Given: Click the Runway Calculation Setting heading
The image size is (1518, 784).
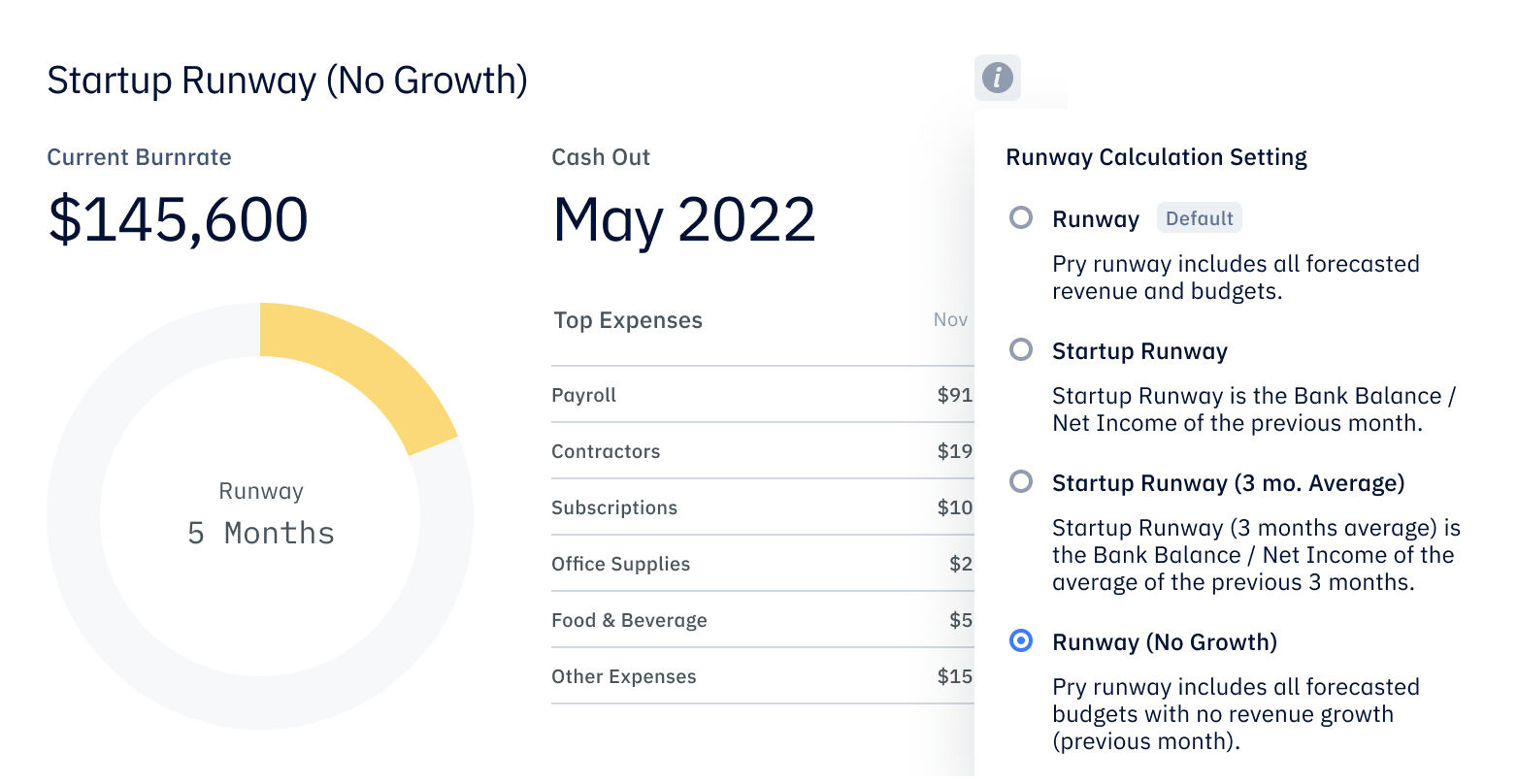Looking at the screenshot, I should pyautogui.click(x=1156, y=157).
